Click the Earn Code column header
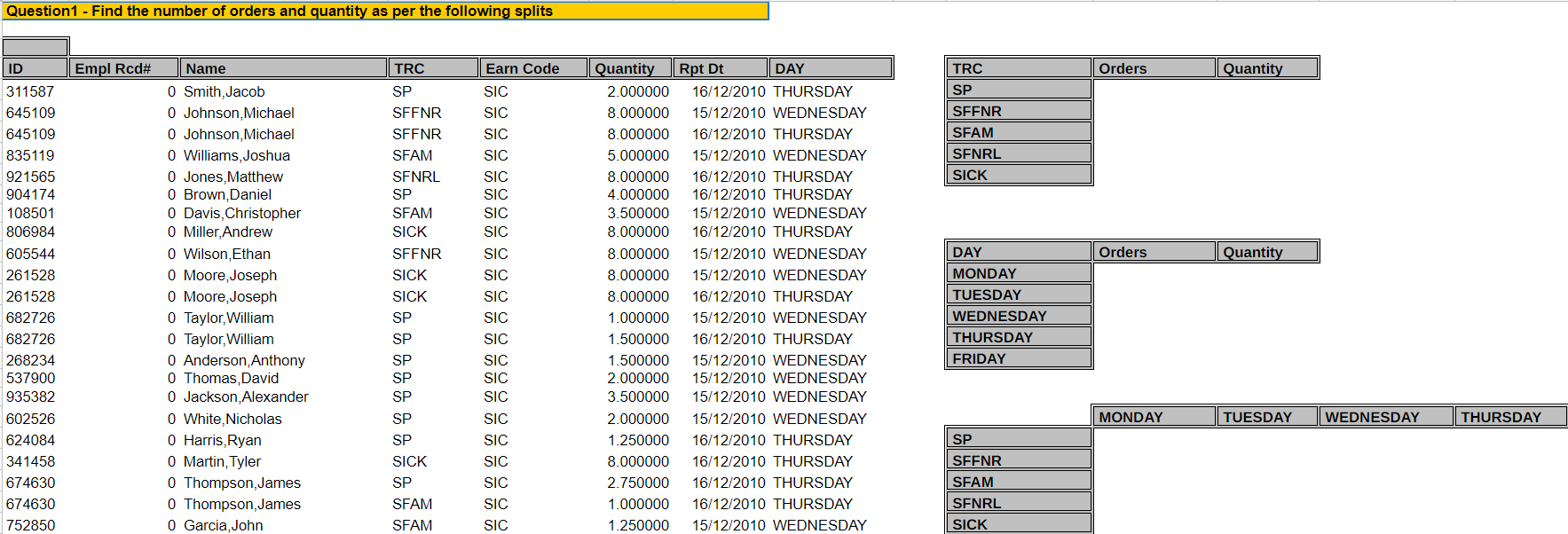The height and width of the screenshot is (534, 1568). click(x=533, y=68)
